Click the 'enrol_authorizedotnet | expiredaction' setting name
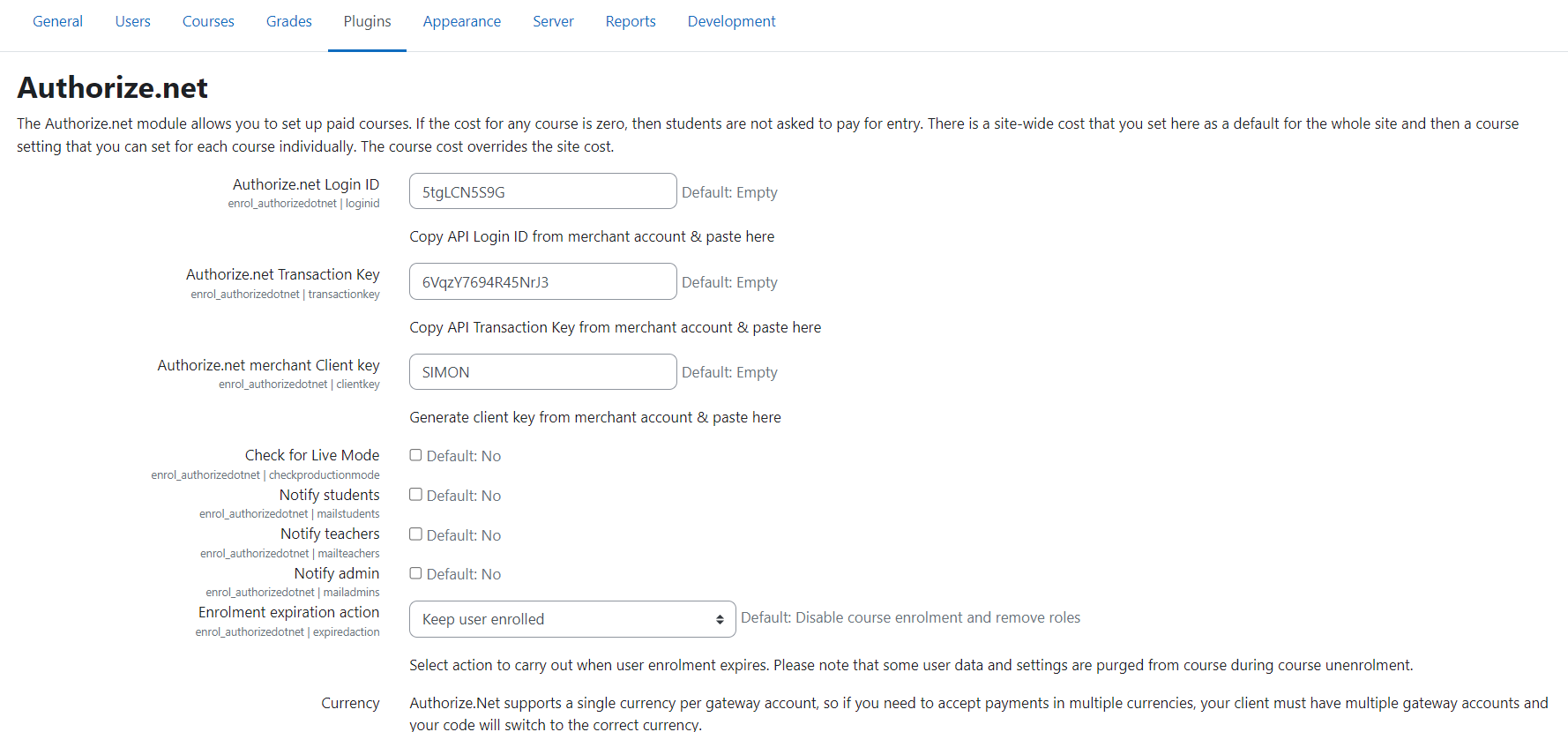The height and width of the screenshot is (732, 1568). (x=287, y=632)
